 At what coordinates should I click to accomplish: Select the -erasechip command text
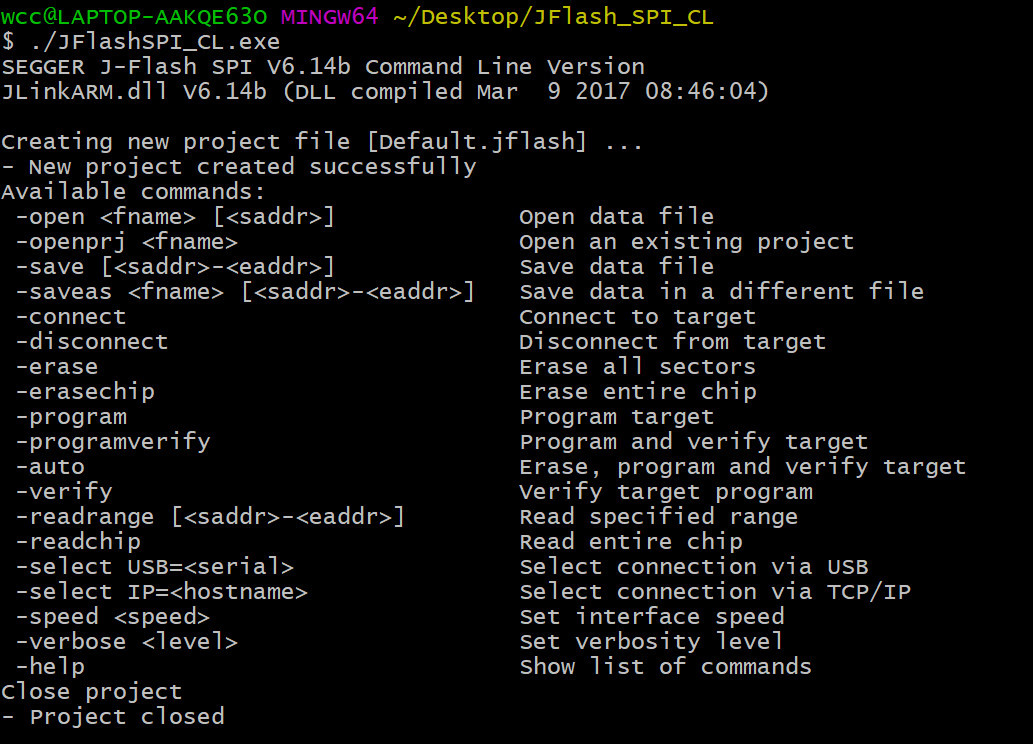[x=85, y=392]
